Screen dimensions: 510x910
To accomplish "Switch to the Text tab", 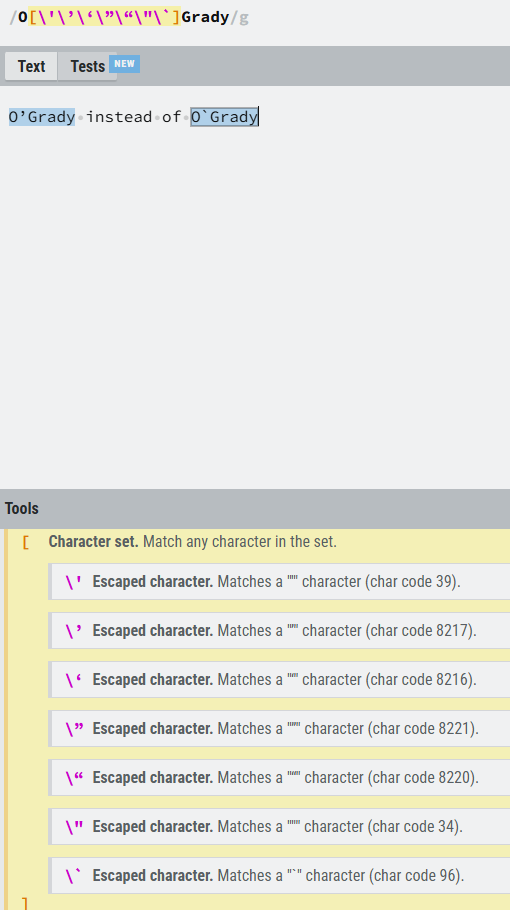I will click(31, 66).
